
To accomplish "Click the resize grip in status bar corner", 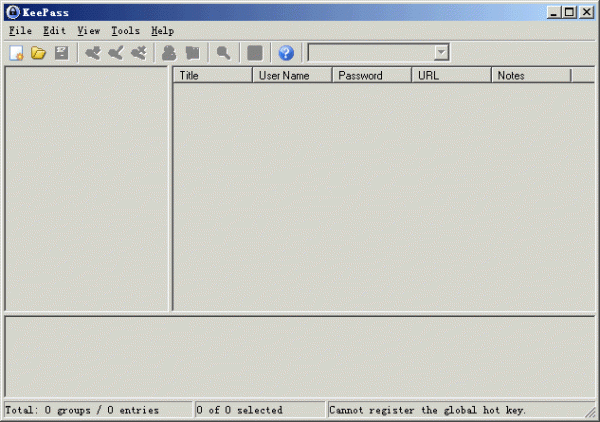I will [x=591, y=412].
